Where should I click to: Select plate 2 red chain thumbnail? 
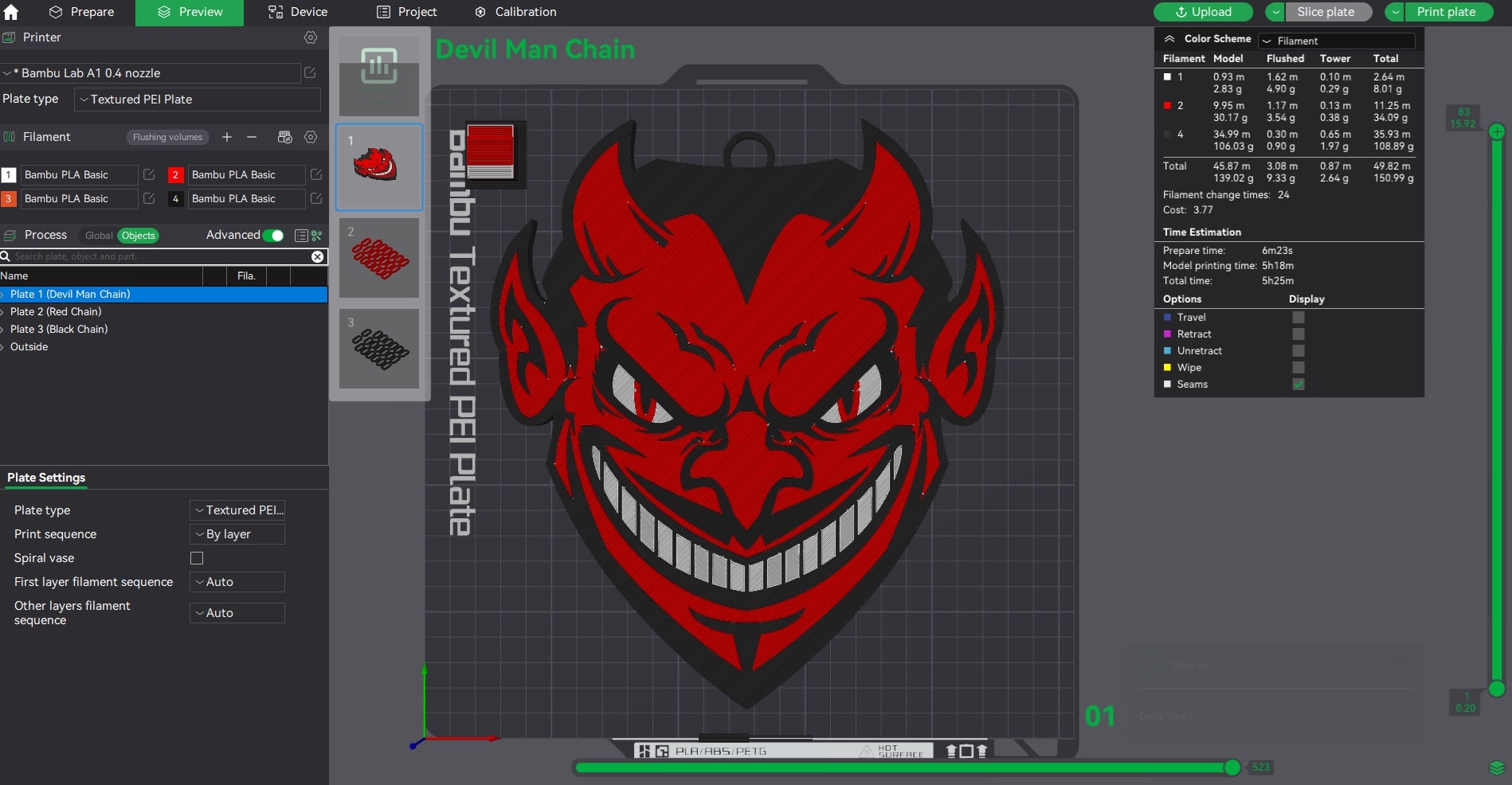pyautogui.click(x=379, y=258)
